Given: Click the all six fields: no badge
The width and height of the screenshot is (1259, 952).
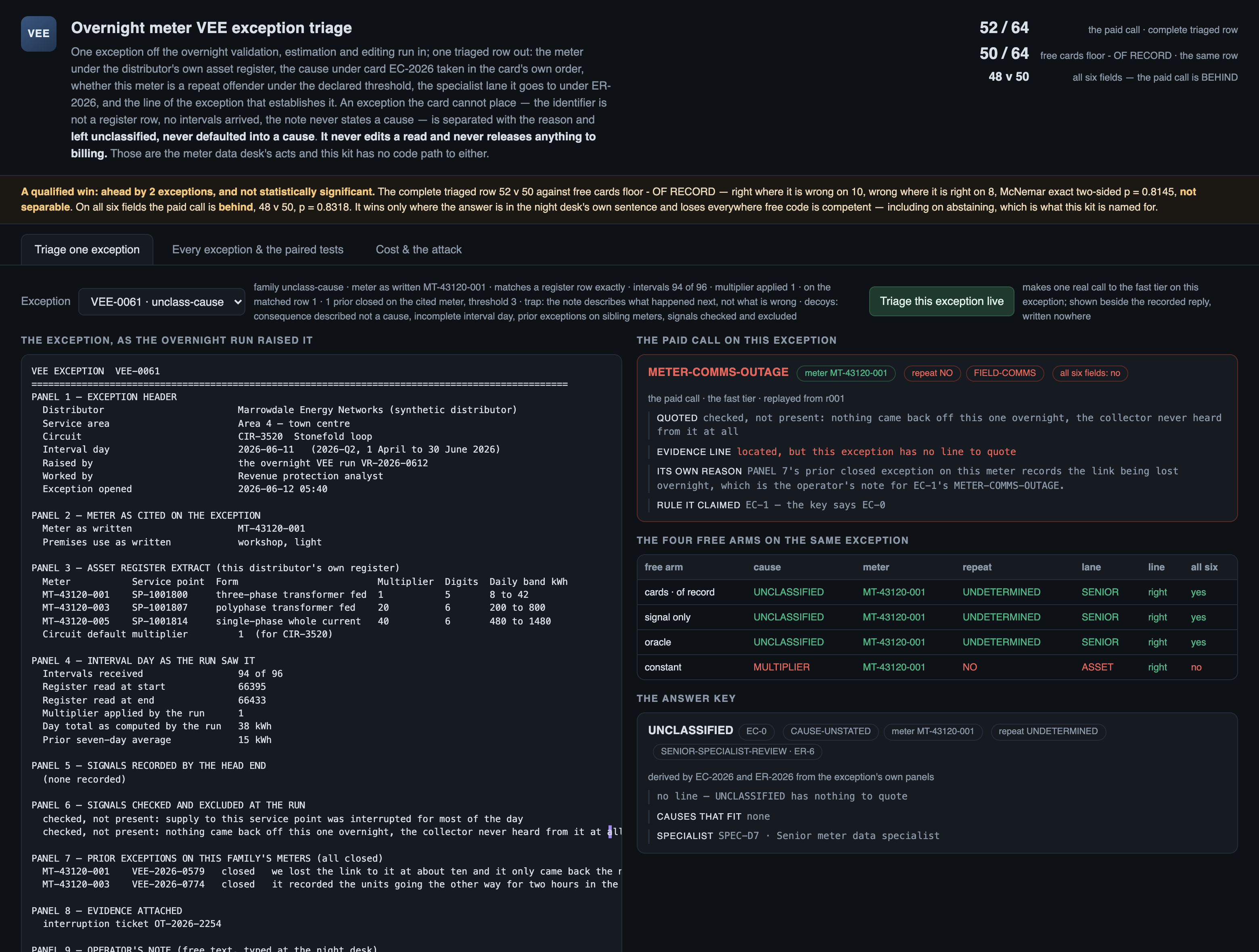Looking at the screenshot, I should point(1090,373).
